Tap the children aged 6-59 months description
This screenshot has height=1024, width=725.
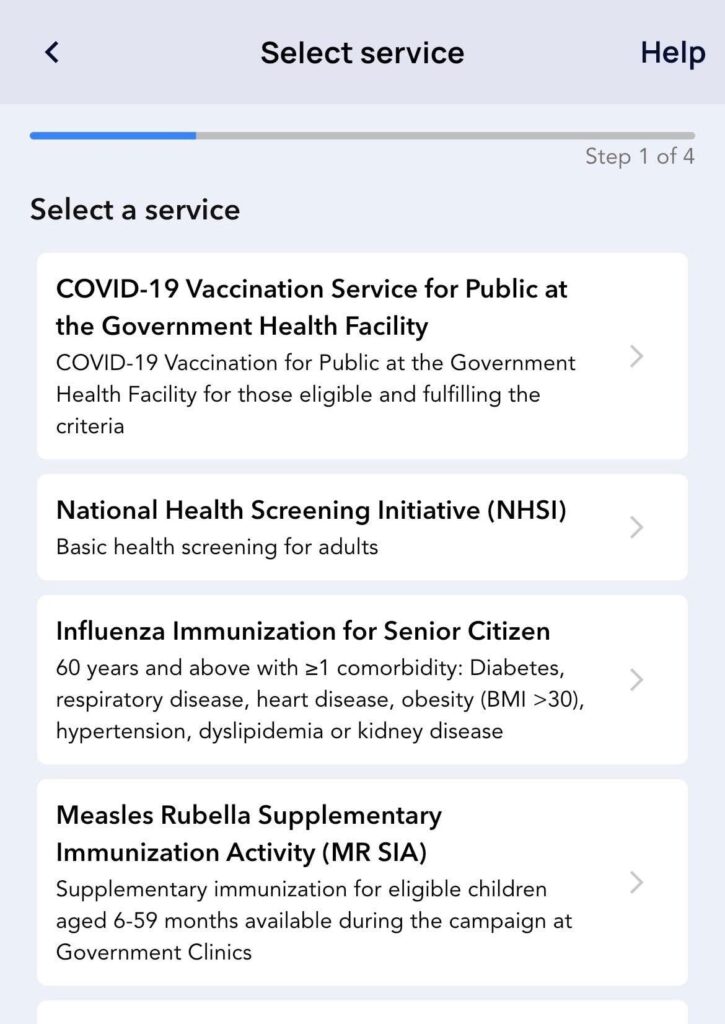coord(313,920)
